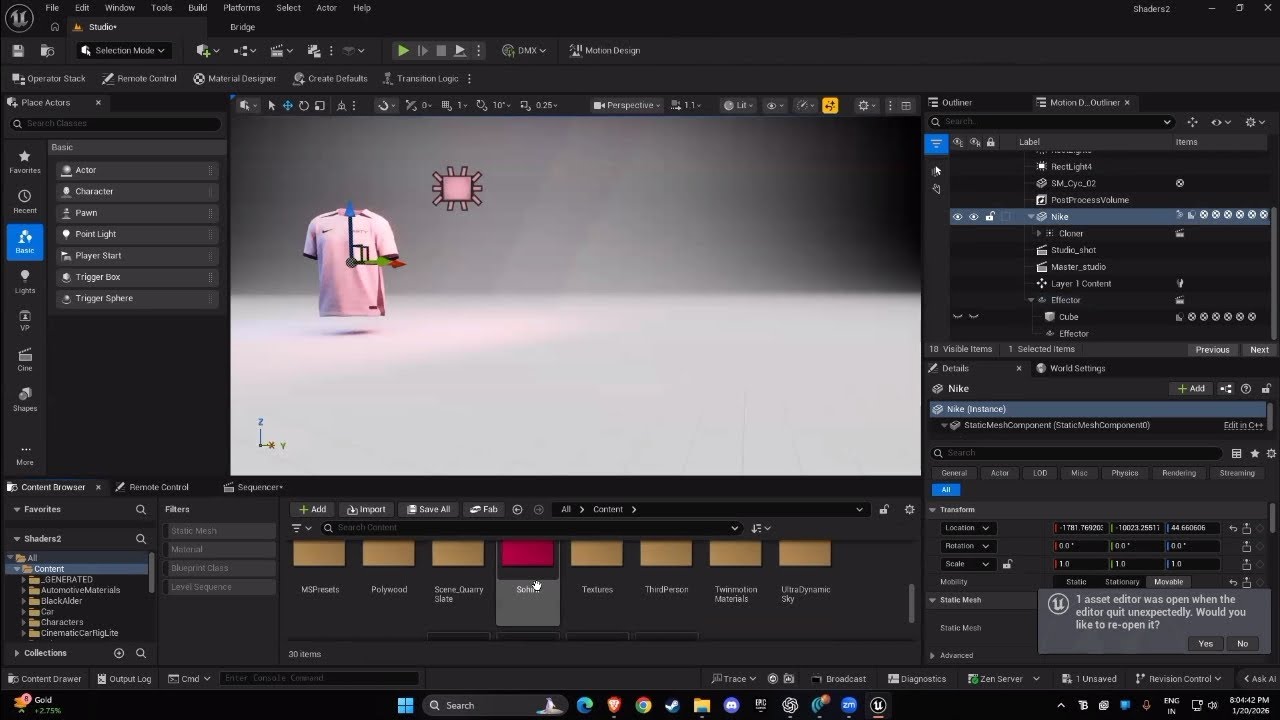Viewport: 1280px width, 720px height.
Task: Select the viewport Select (arrow) tool
Action: click(x=271, y=105)
